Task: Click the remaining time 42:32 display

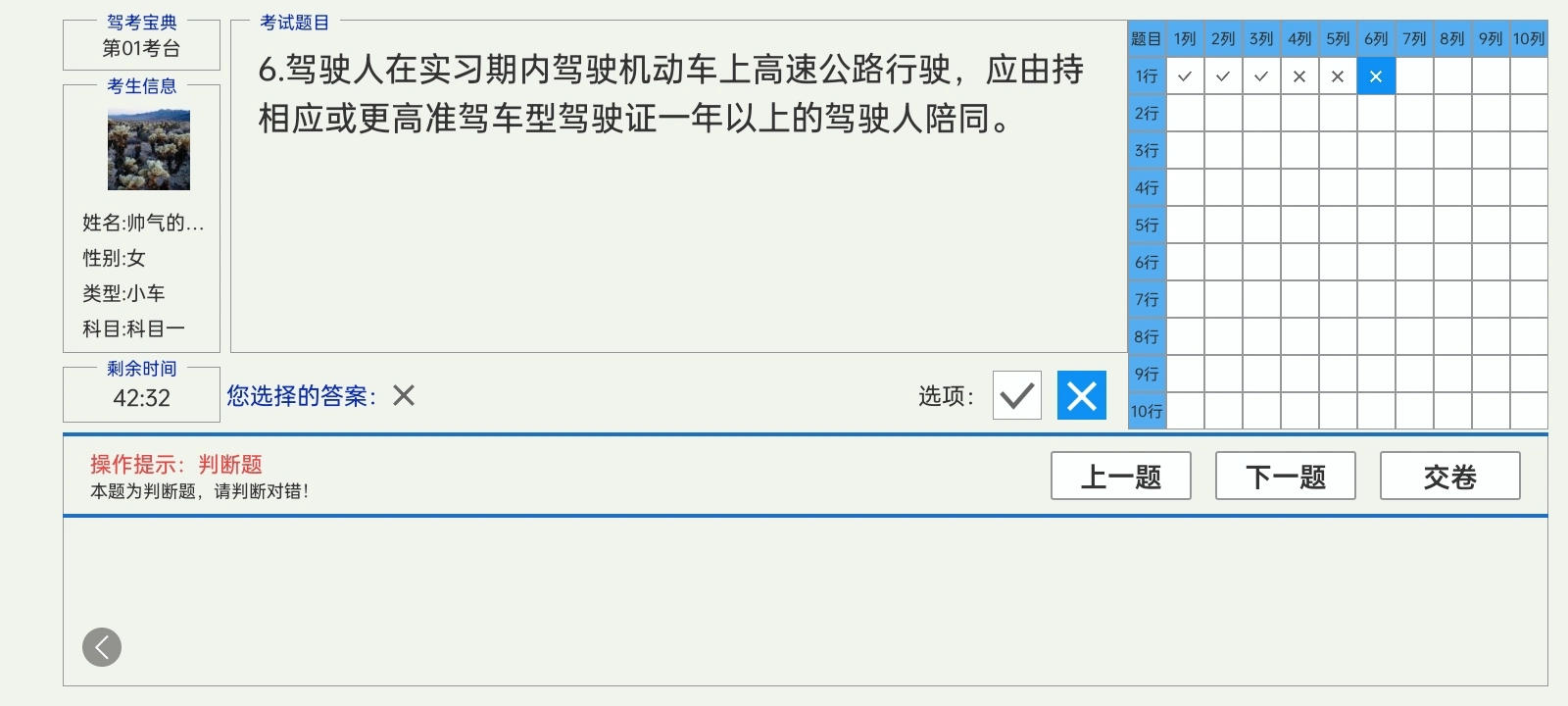Action: click(x=141, y=398)
